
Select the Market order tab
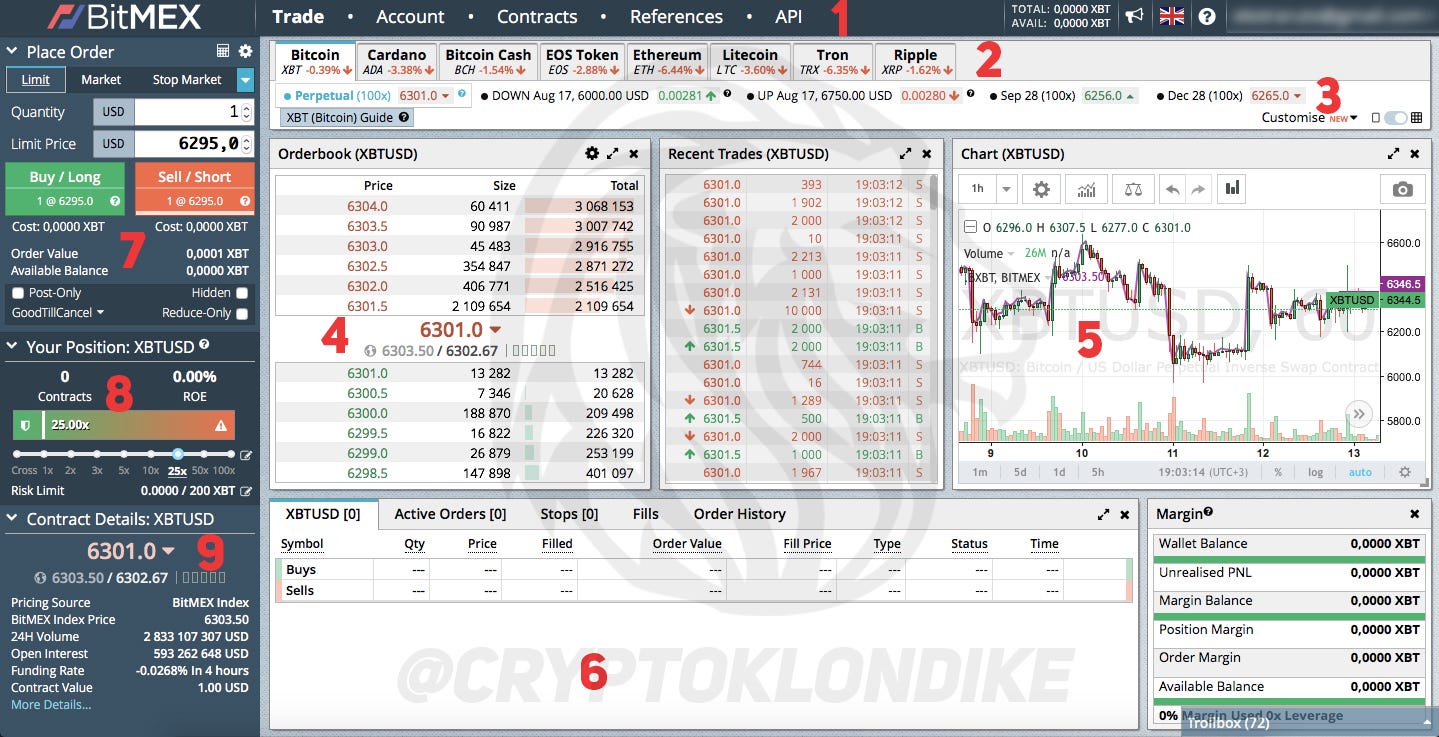click(101, 80)
